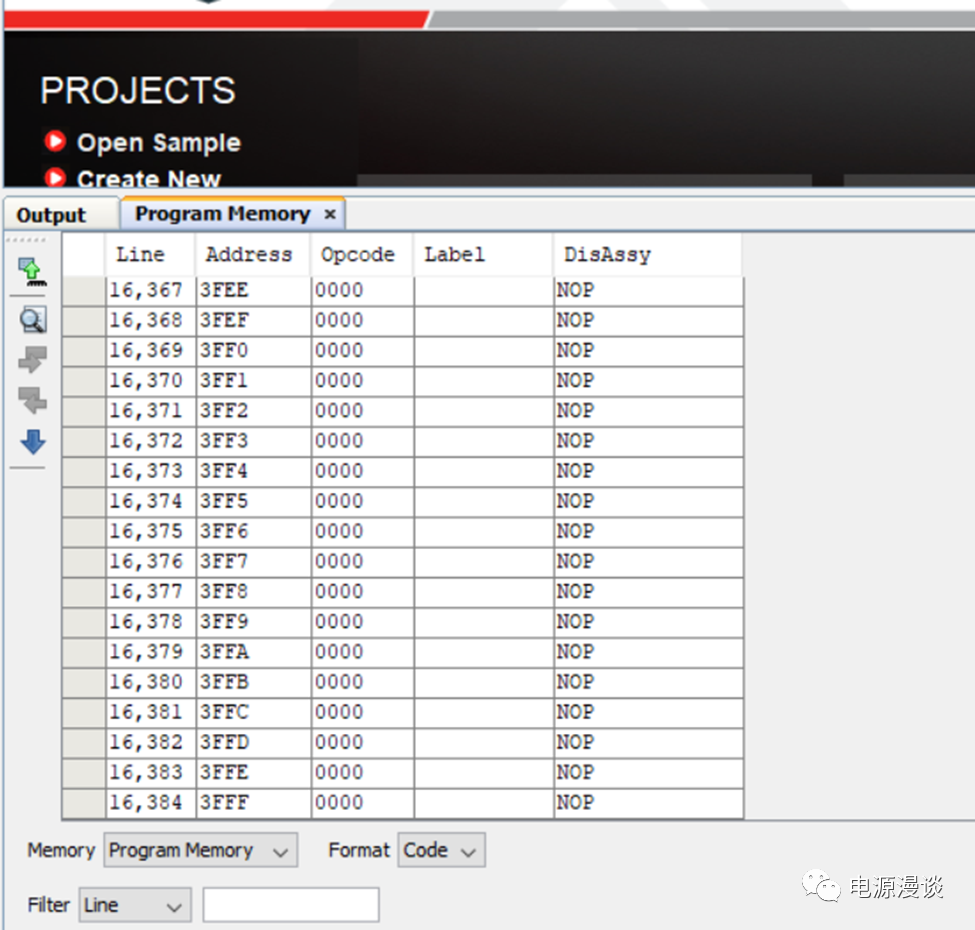The height and width of the screenshot is (930, 975).
Task: Select row with address 3FFF
Action: point(223,802)
